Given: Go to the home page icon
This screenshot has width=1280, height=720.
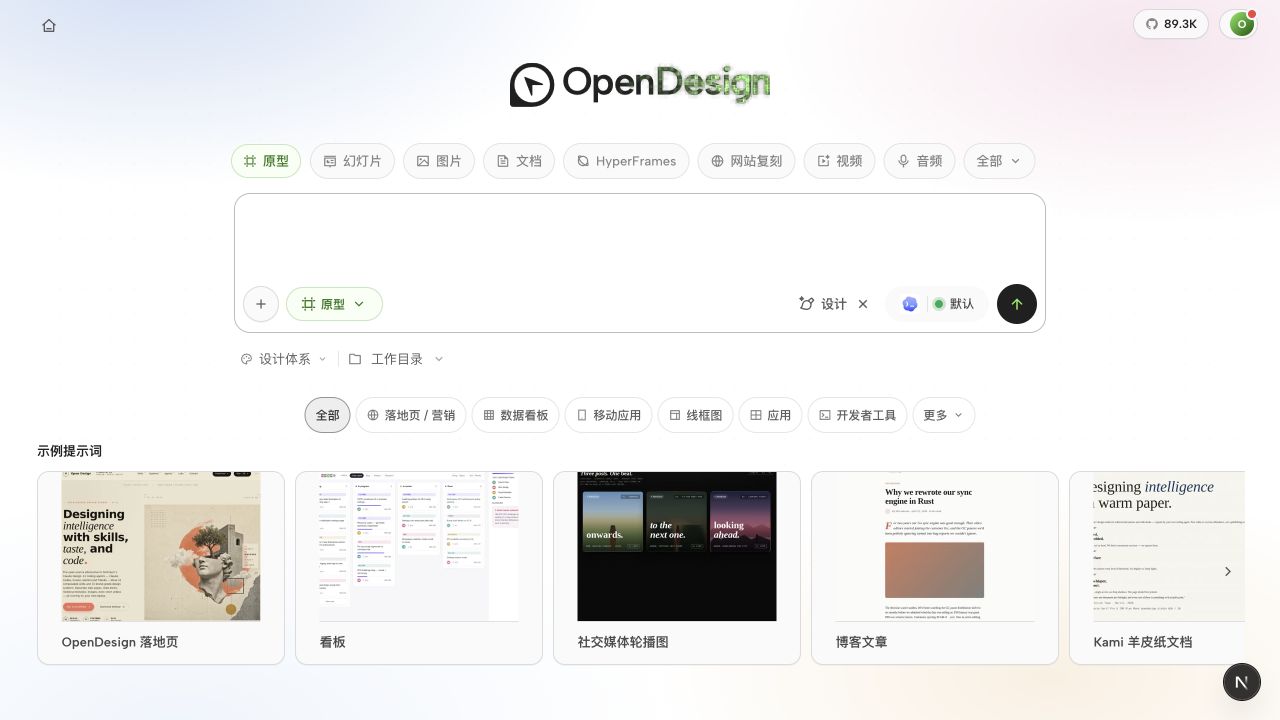Looking at the screenshot, I should coord(49,25).
